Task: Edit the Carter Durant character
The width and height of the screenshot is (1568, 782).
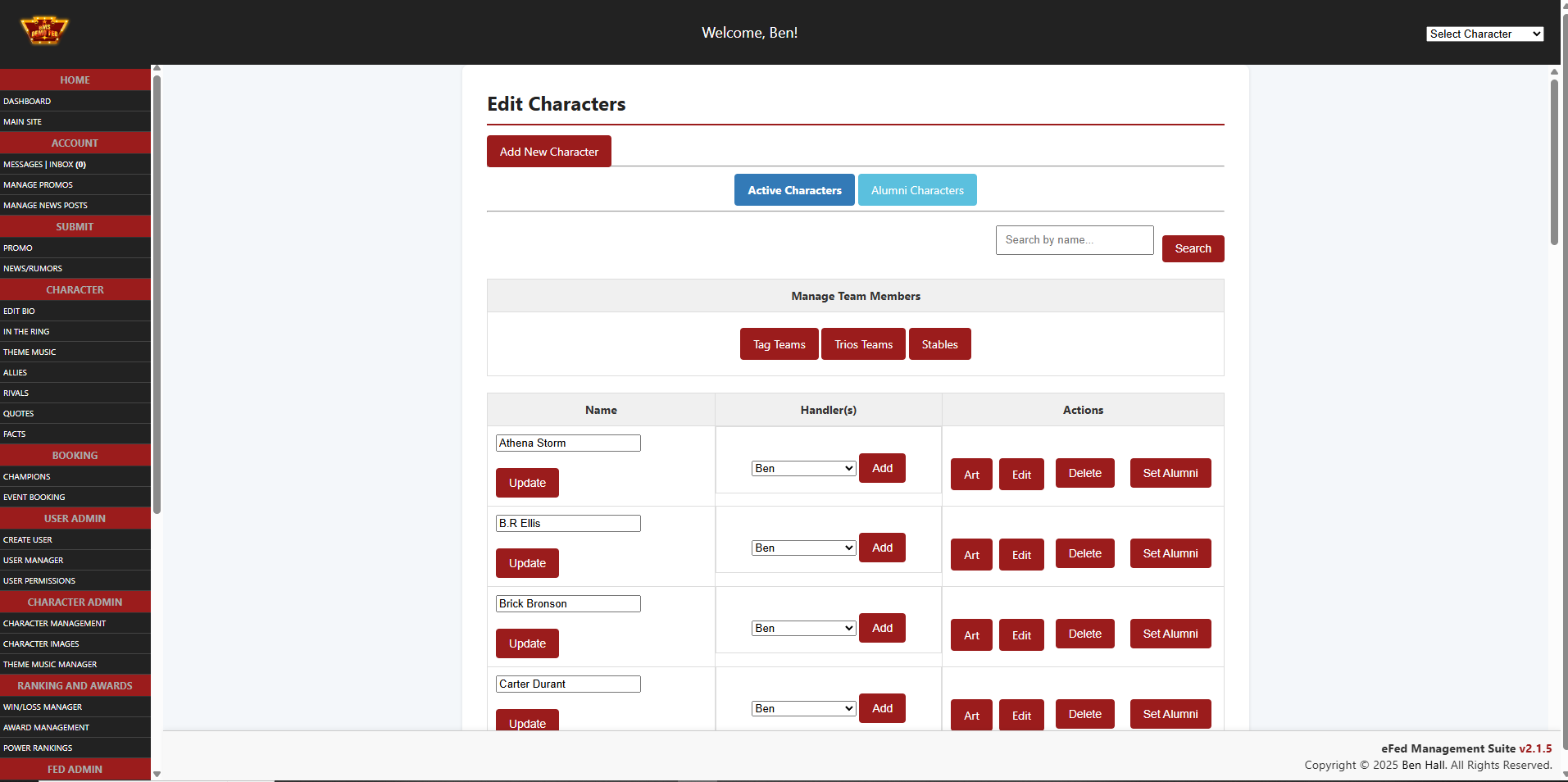Action: click(x=1020, y=715)
